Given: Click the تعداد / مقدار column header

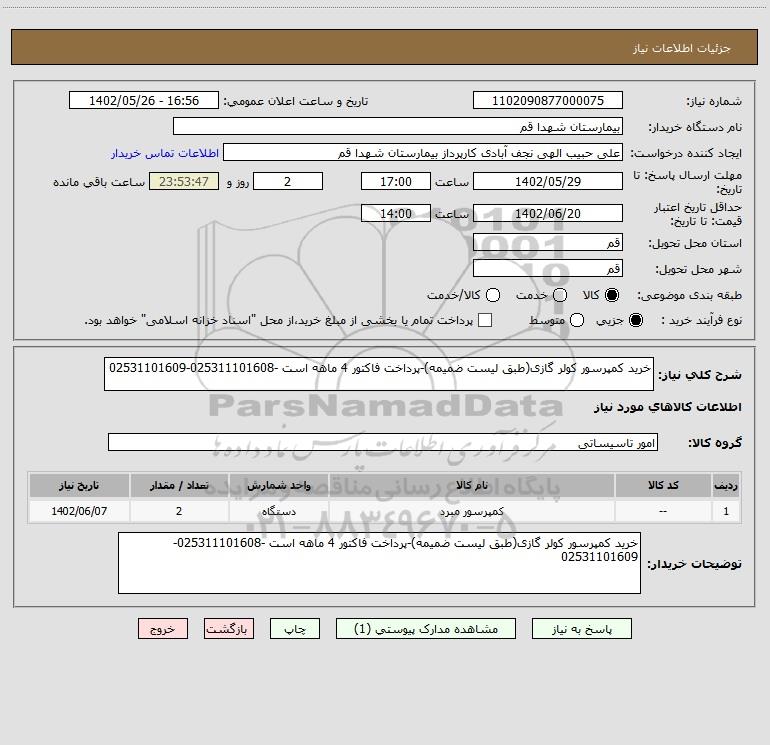Looking at the screenshot, I should click(x=179, y=485).
